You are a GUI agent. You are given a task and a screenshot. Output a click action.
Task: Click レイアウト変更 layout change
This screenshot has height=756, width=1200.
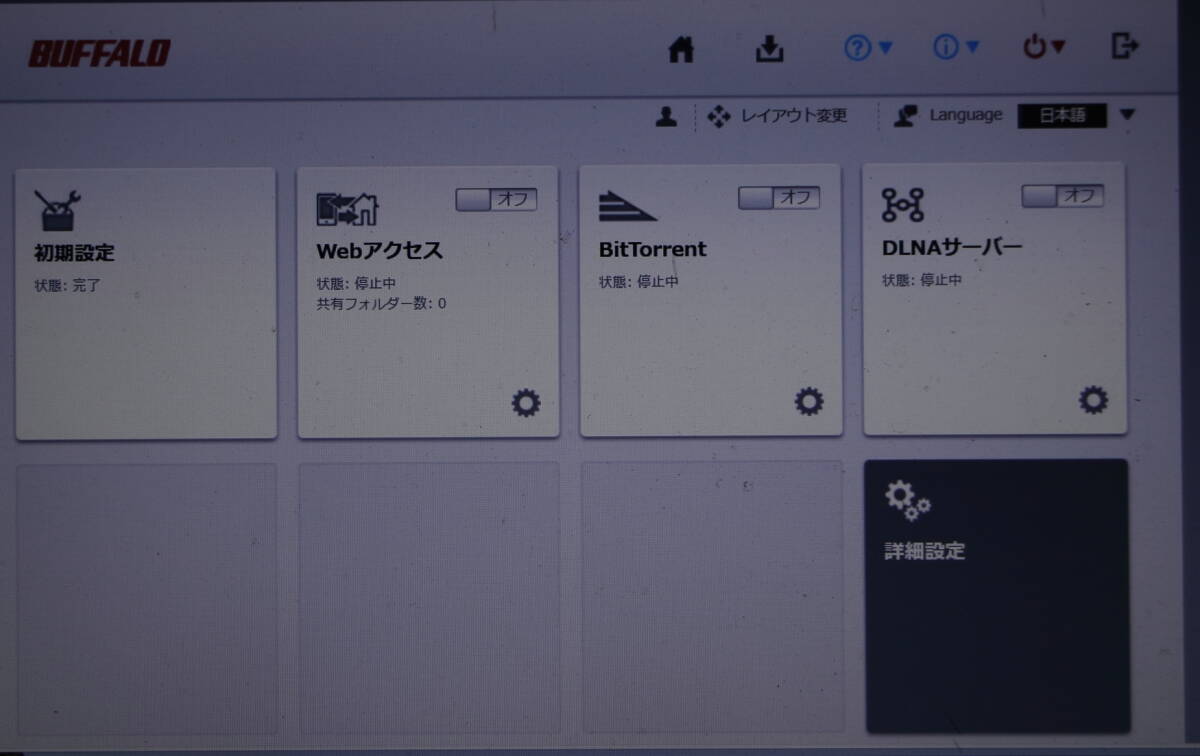[x=777, y=116]
